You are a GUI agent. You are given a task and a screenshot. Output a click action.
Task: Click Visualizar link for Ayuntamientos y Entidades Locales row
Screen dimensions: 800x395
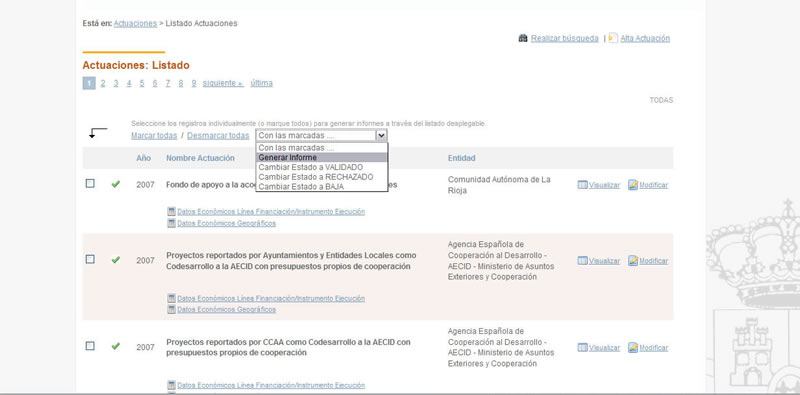[604, 261]
